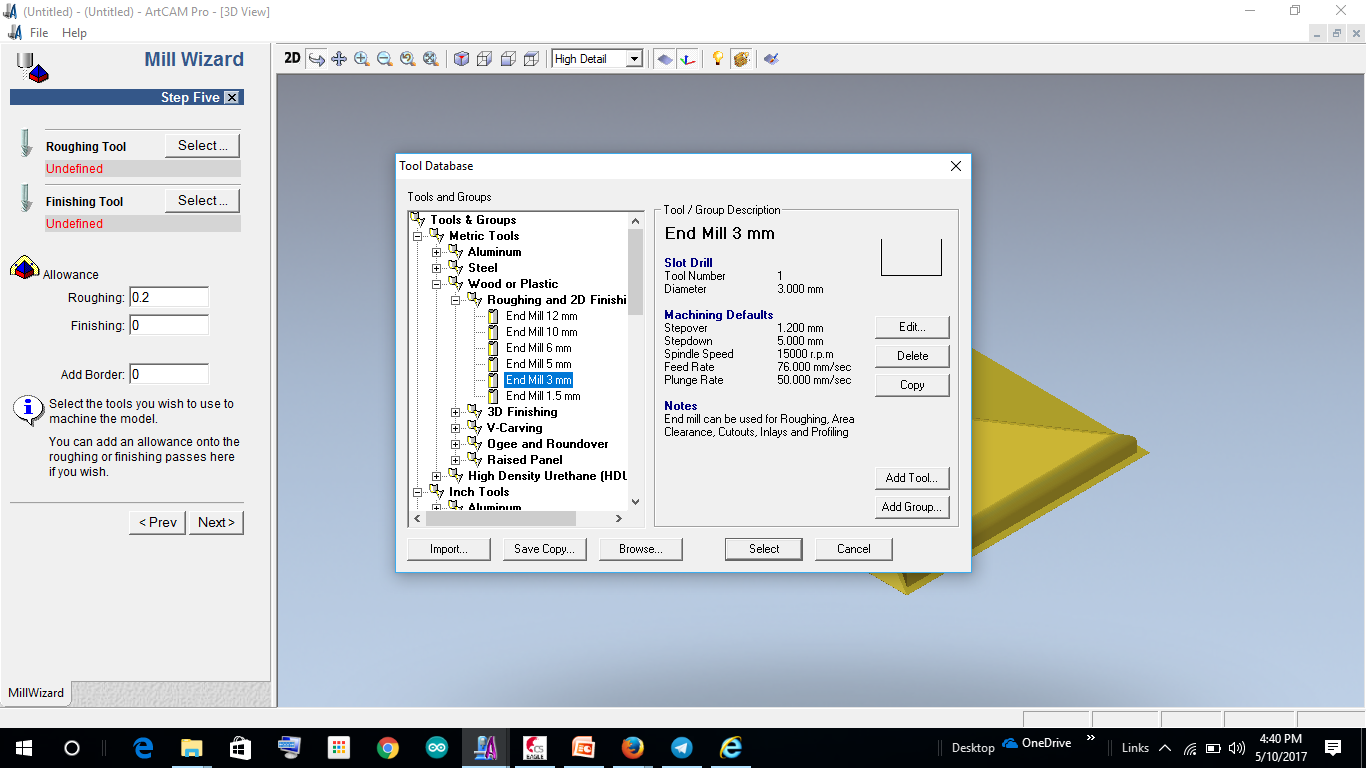
Task: Click the Add Tool button
Action: coord(912,478)
